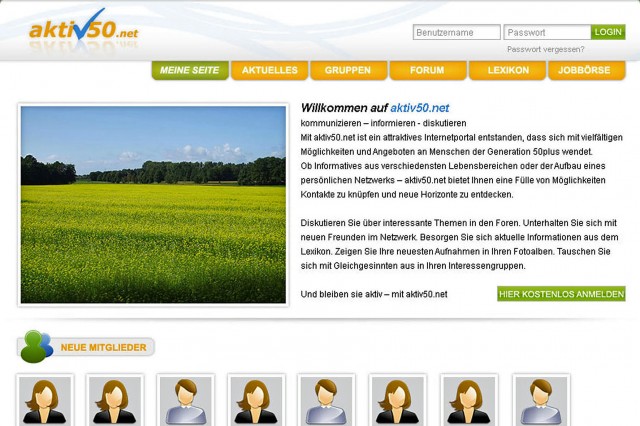Click the yellow field landscape photo
640x426 pixels.
pos(153,204)
